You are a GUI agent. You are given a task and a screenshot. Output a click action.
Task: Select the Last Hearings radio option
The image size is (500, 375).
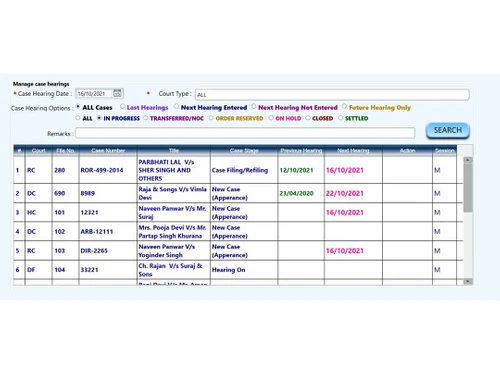point(122,106)
